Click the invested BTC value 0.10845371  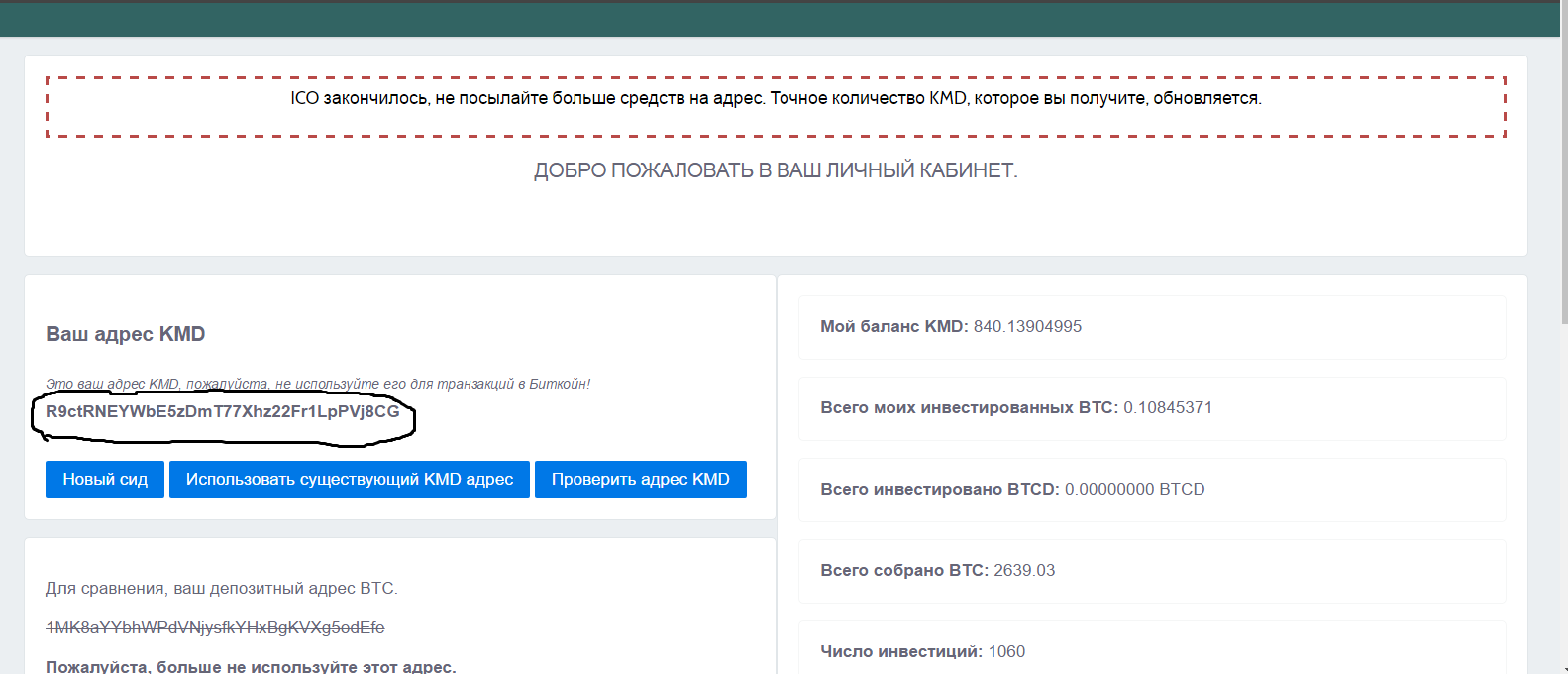(x=1168, y=407)
